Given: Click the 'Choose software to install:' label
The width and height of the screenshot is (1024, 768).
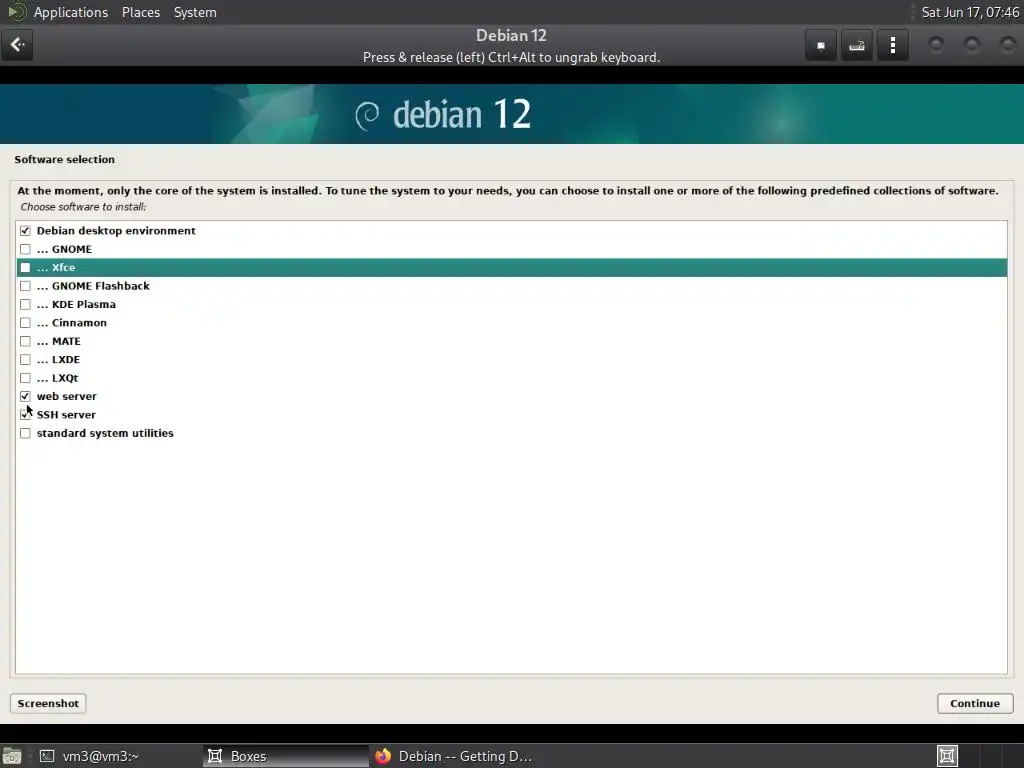Looking at the screenshot, I should (84, 207).
